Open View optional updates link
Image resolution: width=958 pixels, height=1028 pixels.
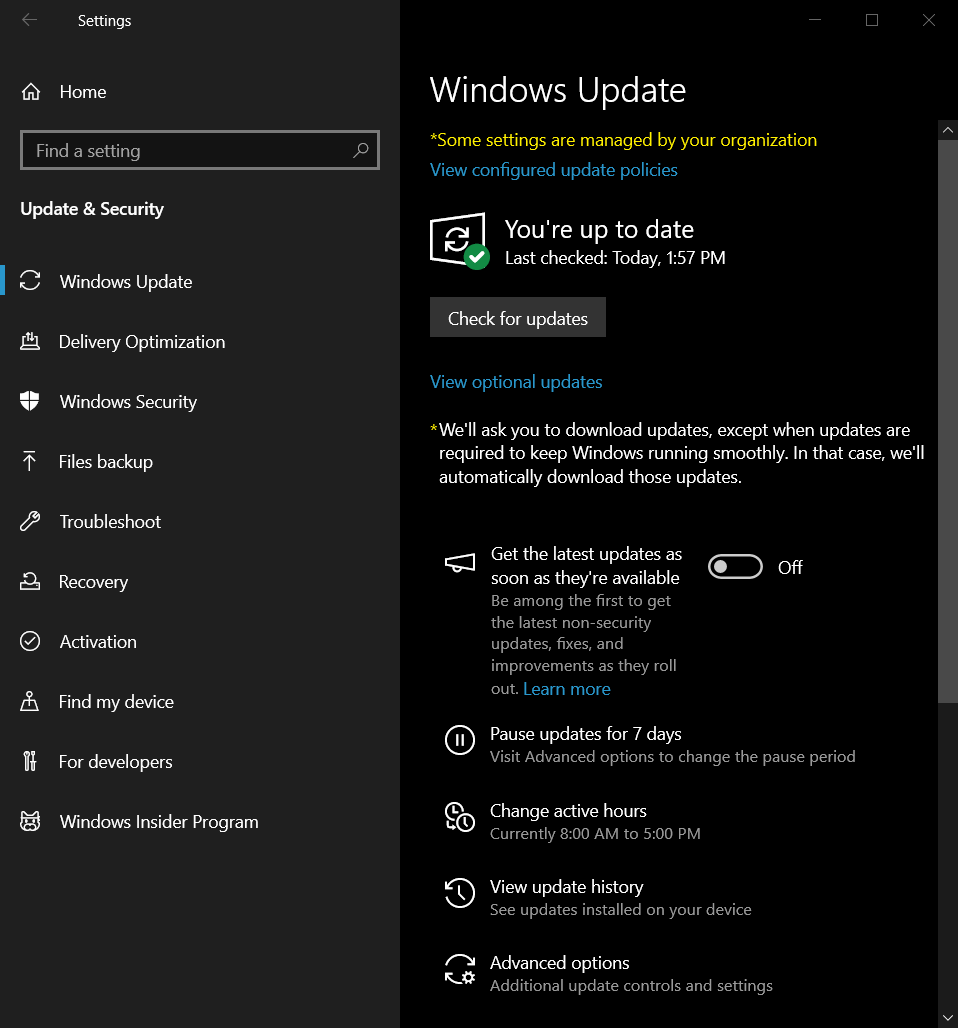[516, 382]
